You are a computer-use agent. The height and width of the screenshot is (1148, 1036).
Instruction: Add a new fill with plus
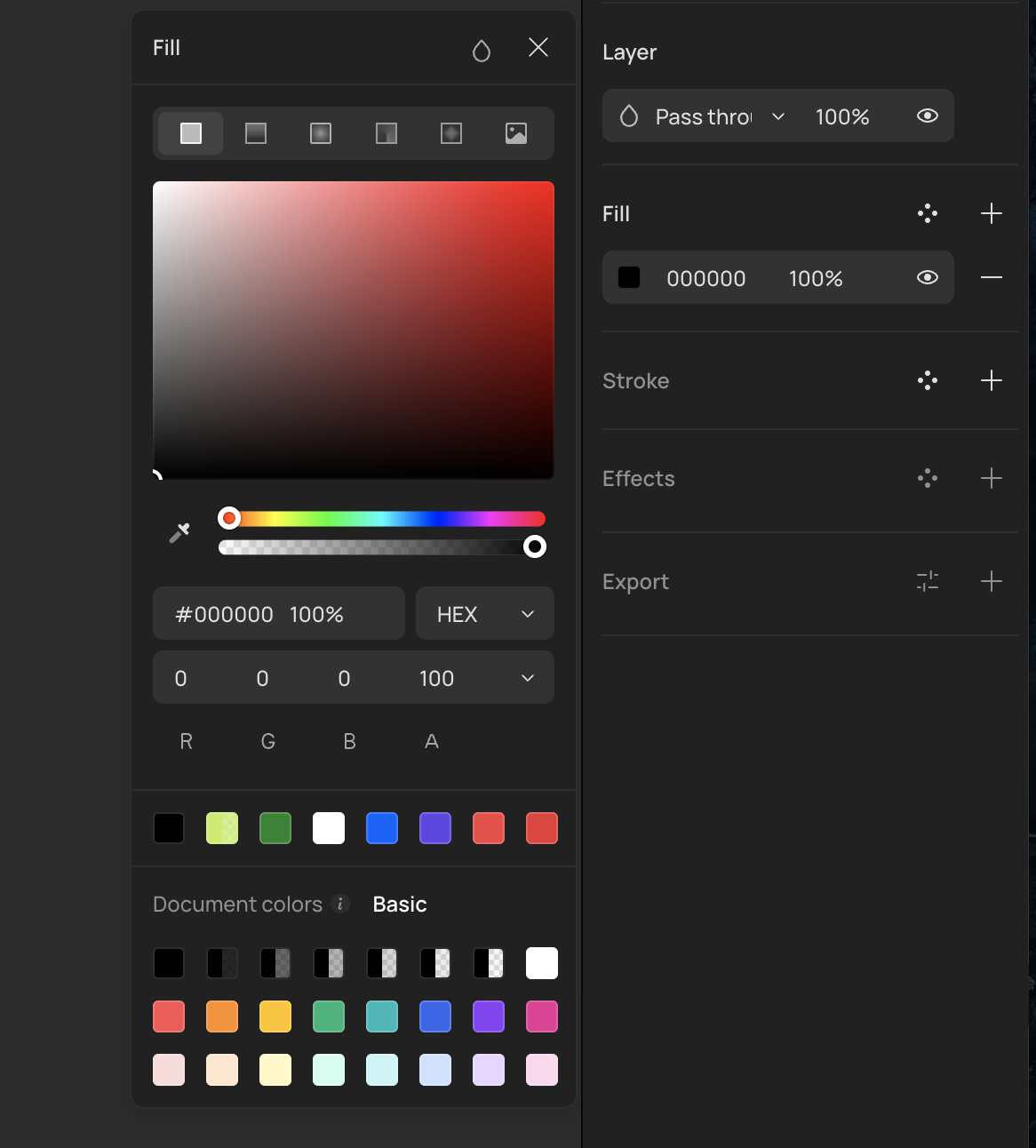992,213
